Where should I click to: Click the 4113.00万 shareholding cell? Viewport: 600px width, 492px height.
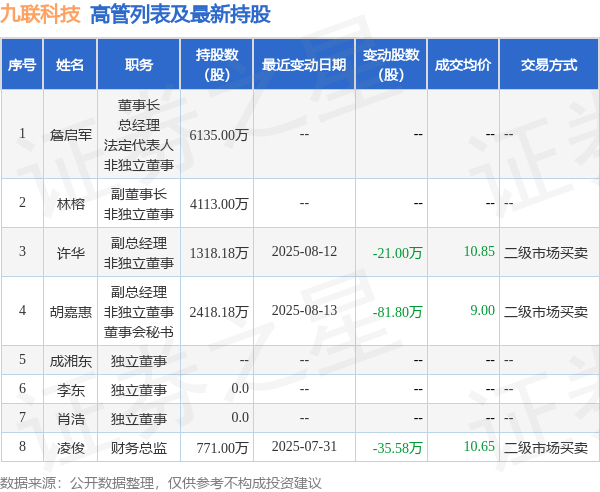219,204
